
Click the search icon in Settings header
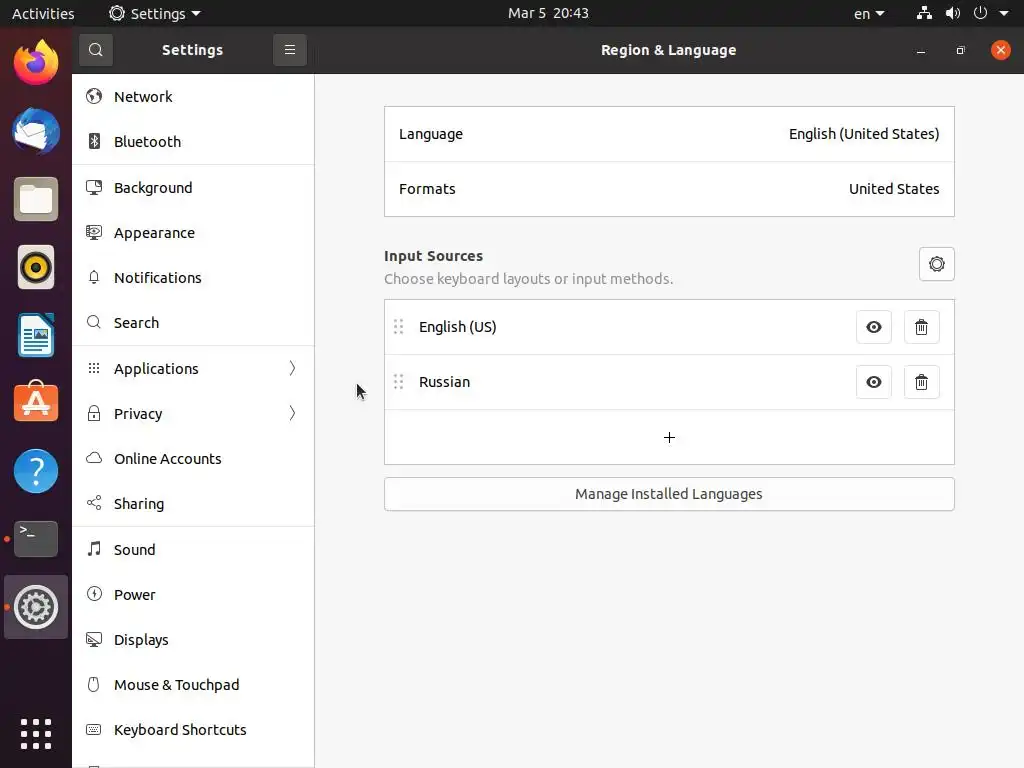click(x=95, y=50)
